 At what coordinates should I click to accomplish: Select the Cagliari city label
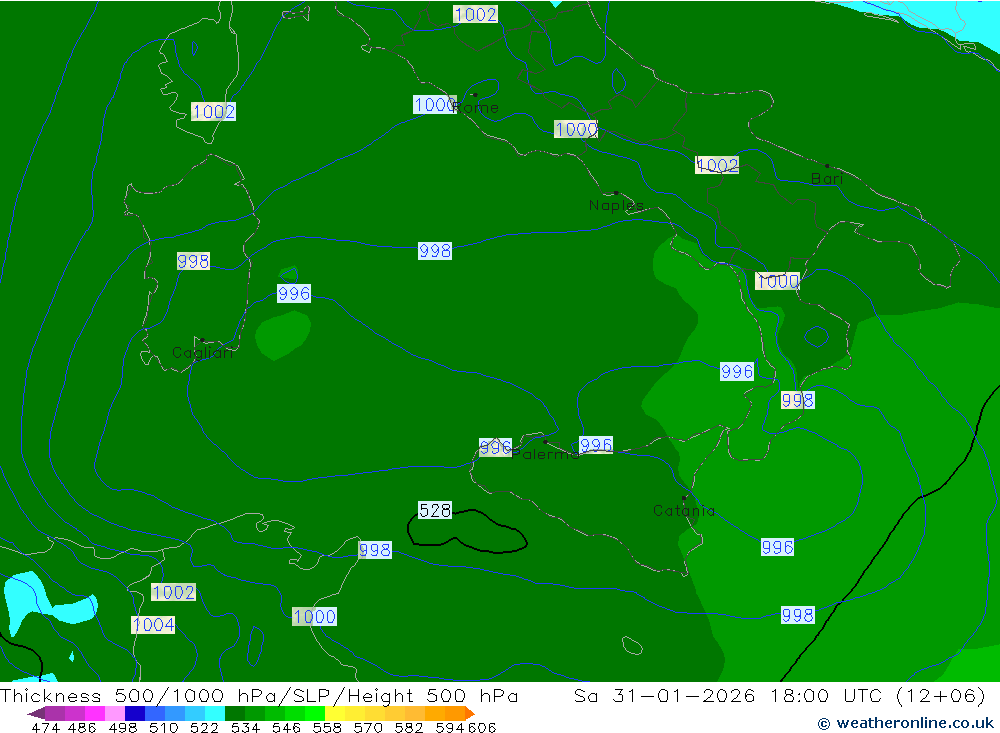coord(203,353)
